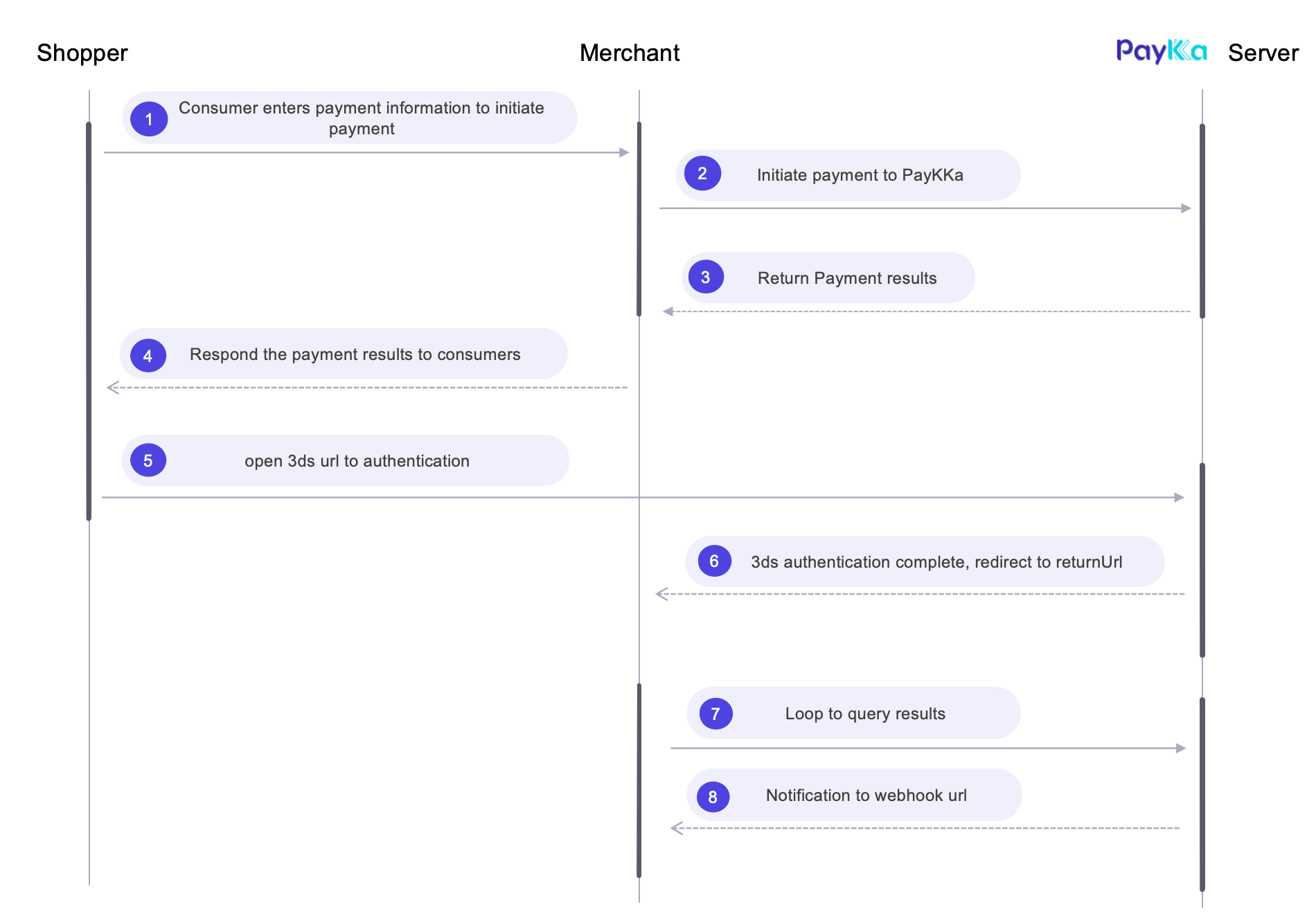Click the step 7 number badge
The image size is (1316, 918).
(x=715, y=714)
